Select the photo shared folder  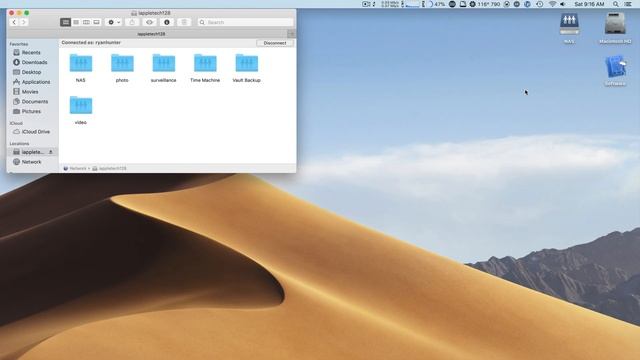(x=122, y=68)
